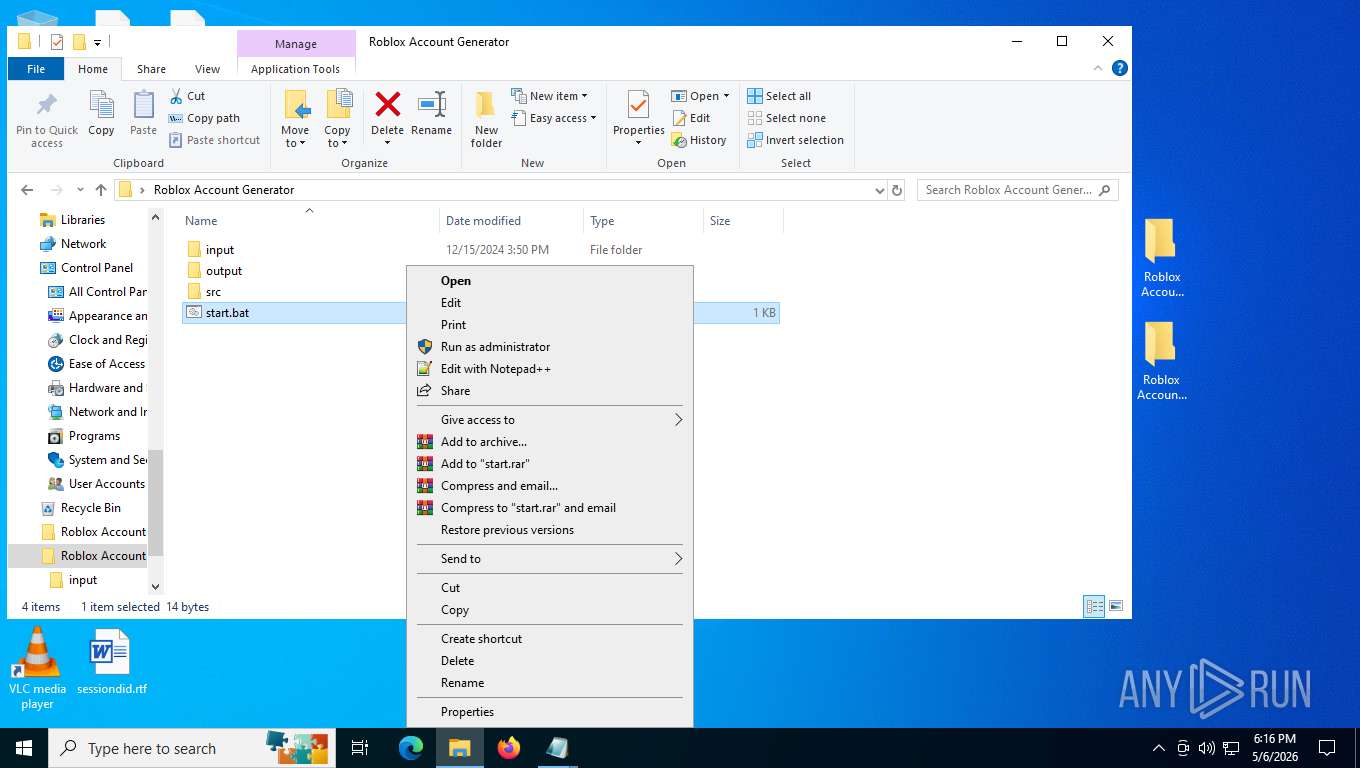1360x768 pixels.
Task: Click Invert selection in the ribbon
Action: (x=796, y=140)
